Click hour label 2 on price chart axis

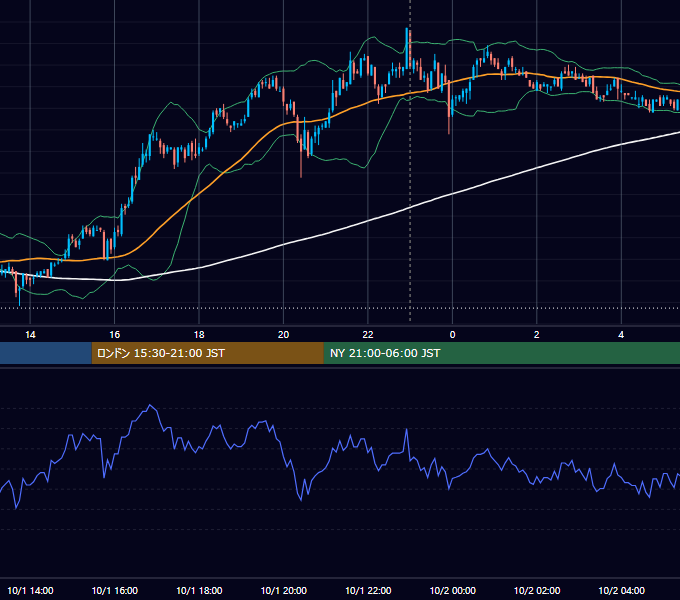pos(536,335)
